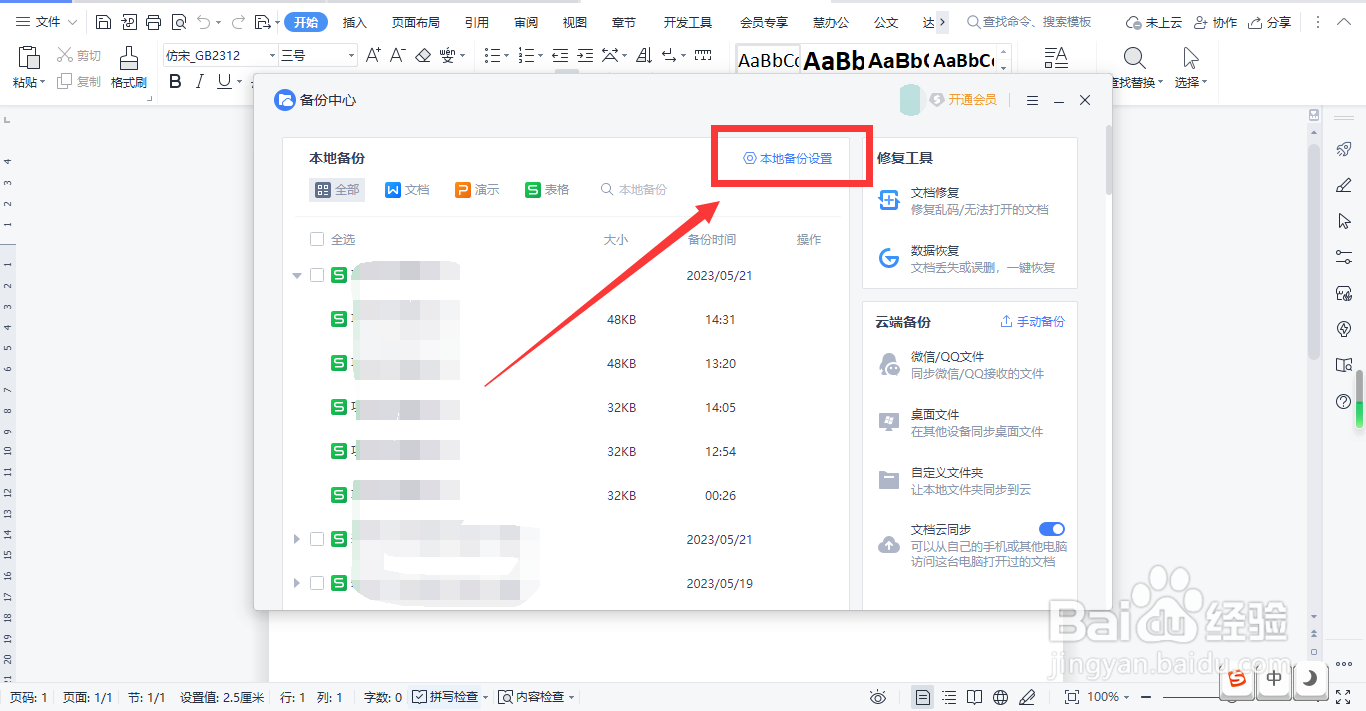Screen dimensions: 1366x711
Task: Switch to the 插入 ribbon tab
Action: (x=354, y=21)
